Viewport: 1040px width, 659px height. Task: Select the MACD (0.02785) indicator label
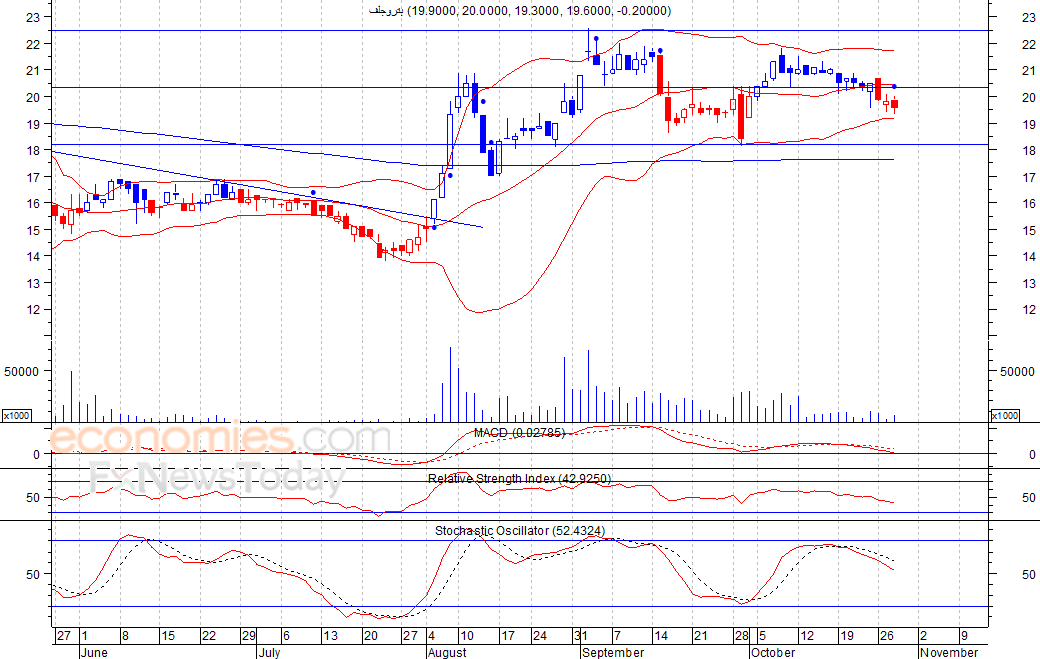click(x=519, y=433)
